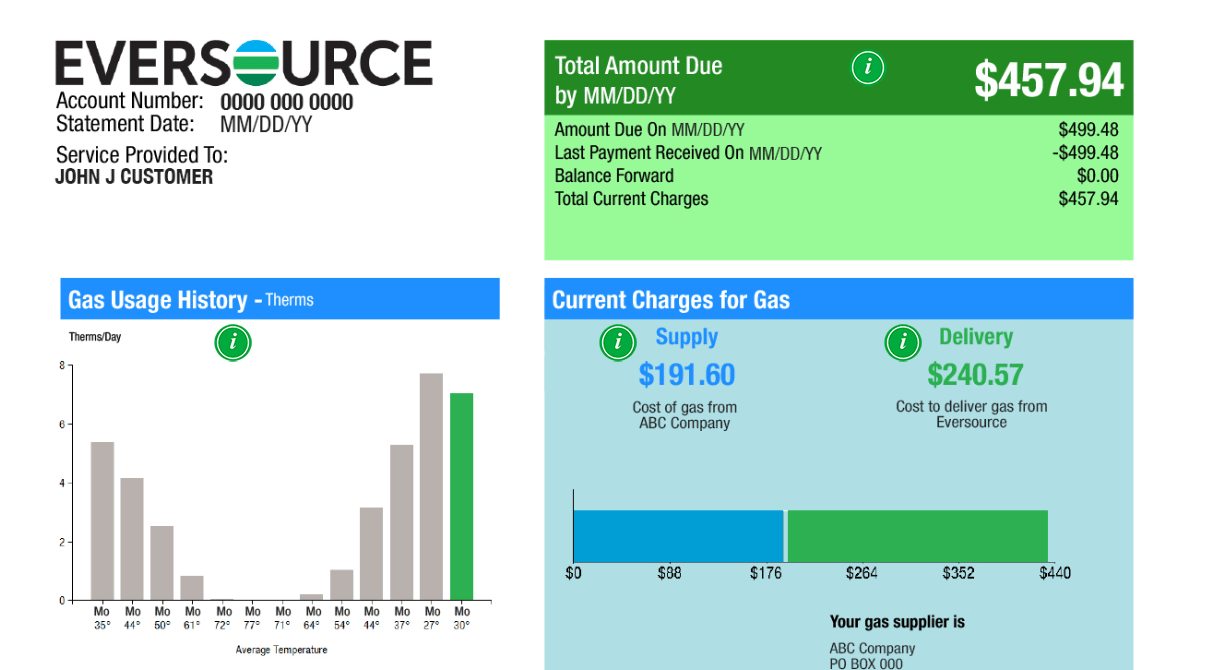The height and width of the screenshot is (670, 1213).
Task: Click the green Delivery segment of charges bar
Action: [918, 536]
